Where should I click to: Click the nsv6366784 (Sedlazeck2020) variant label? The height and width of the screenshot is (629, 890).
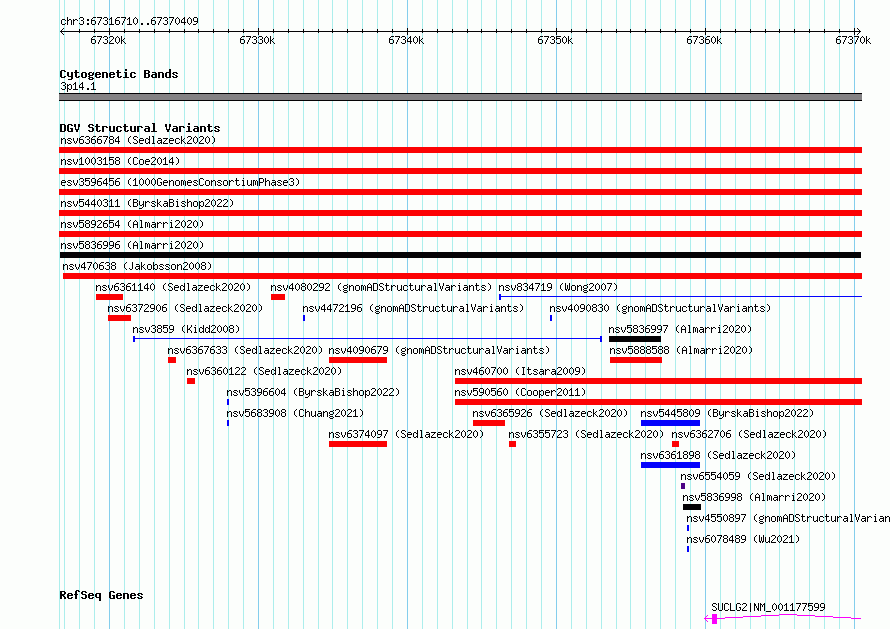point(138,140)
